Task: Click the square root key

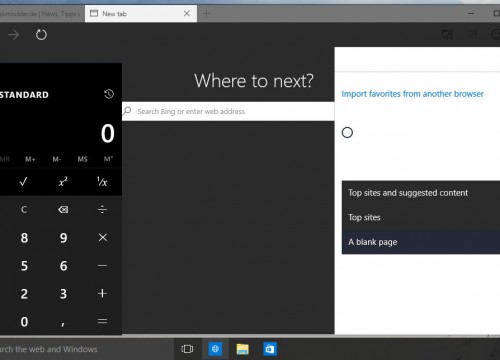Action: 23,182
